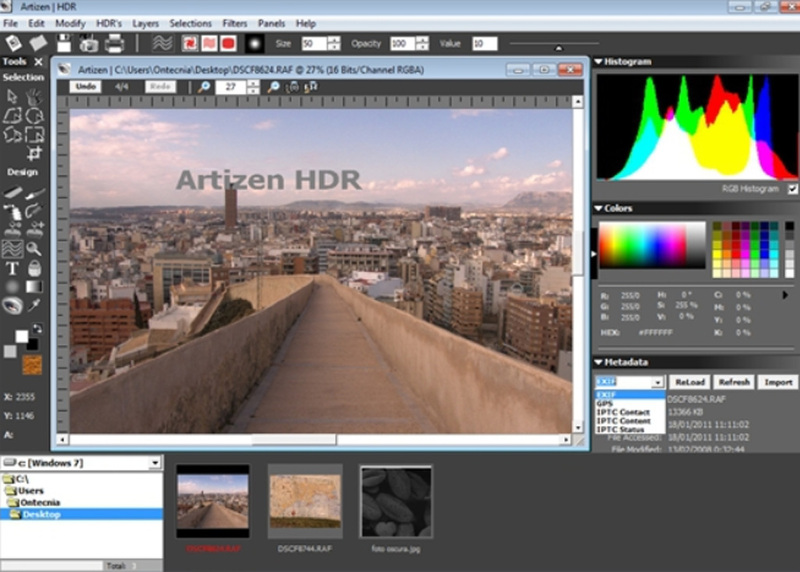
Task: Close the Tools panel with the X
Action: pyautogui.click(x=38, y=62)
